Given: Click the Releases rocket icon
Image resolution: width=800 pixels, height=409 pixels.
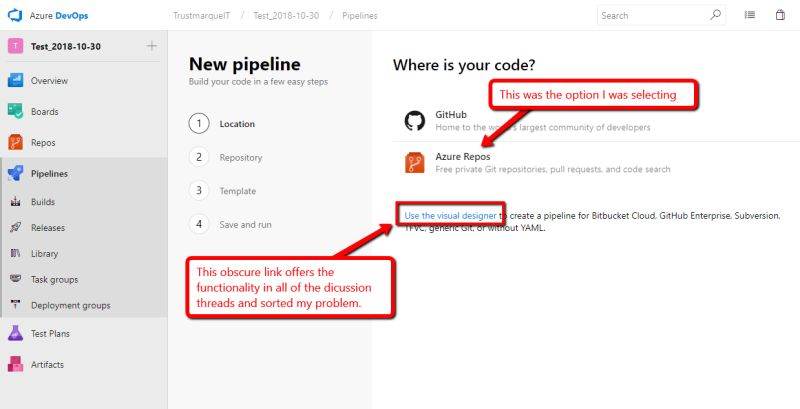Looking at the screenshot, I should click(15, 227).
